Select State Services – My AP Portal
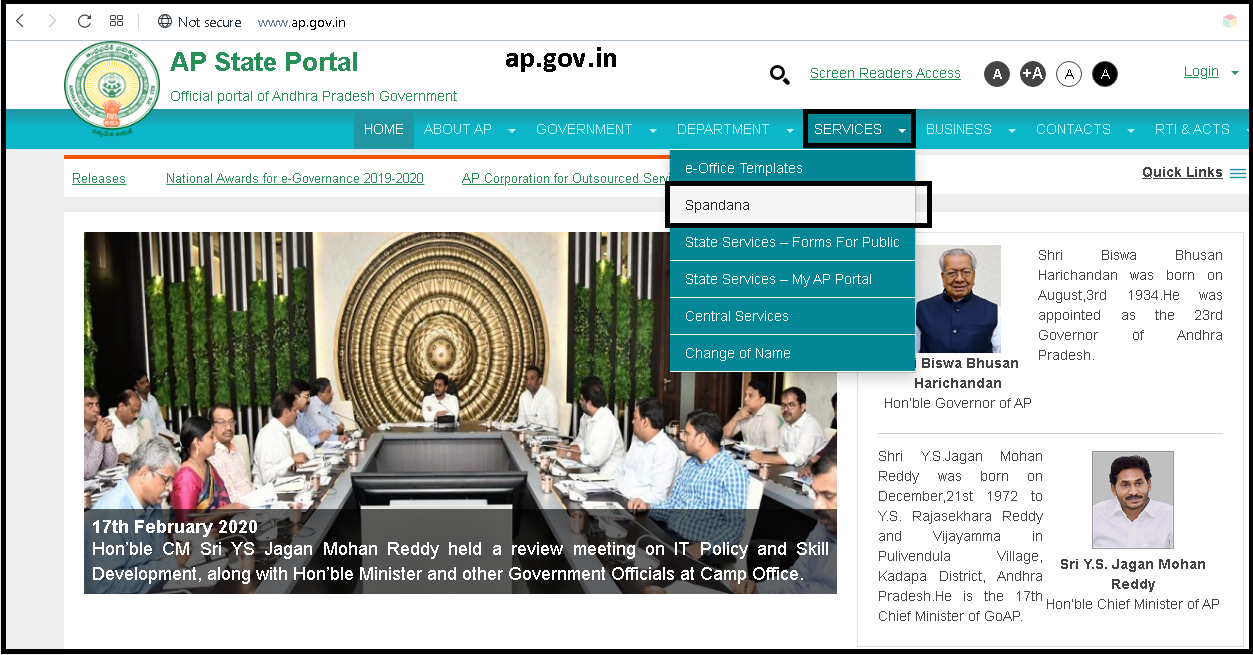Viewport: 1253px width, 655px height. point(792,279)
